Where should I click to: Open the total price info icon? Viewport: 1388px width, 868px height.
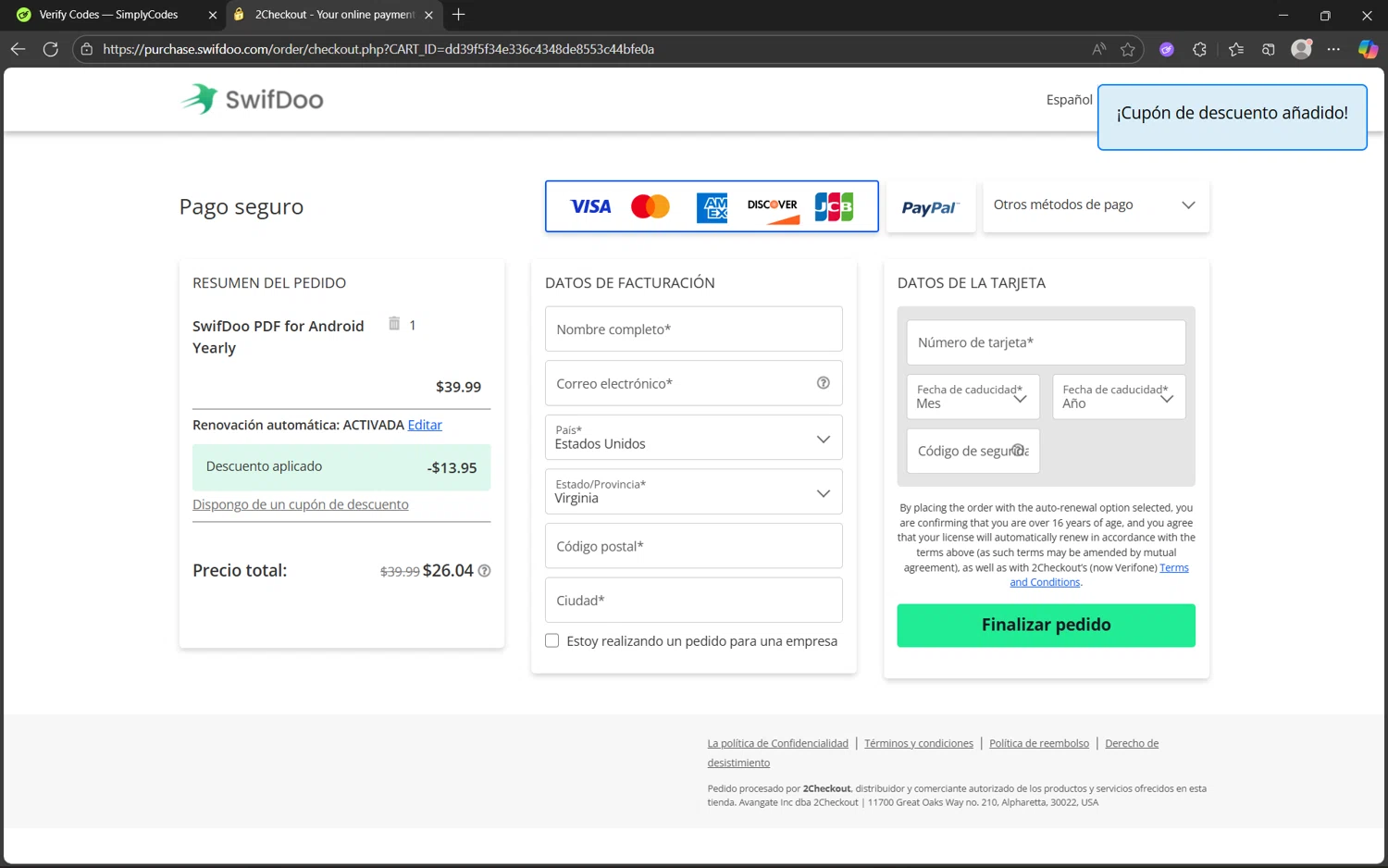point(484,571)
